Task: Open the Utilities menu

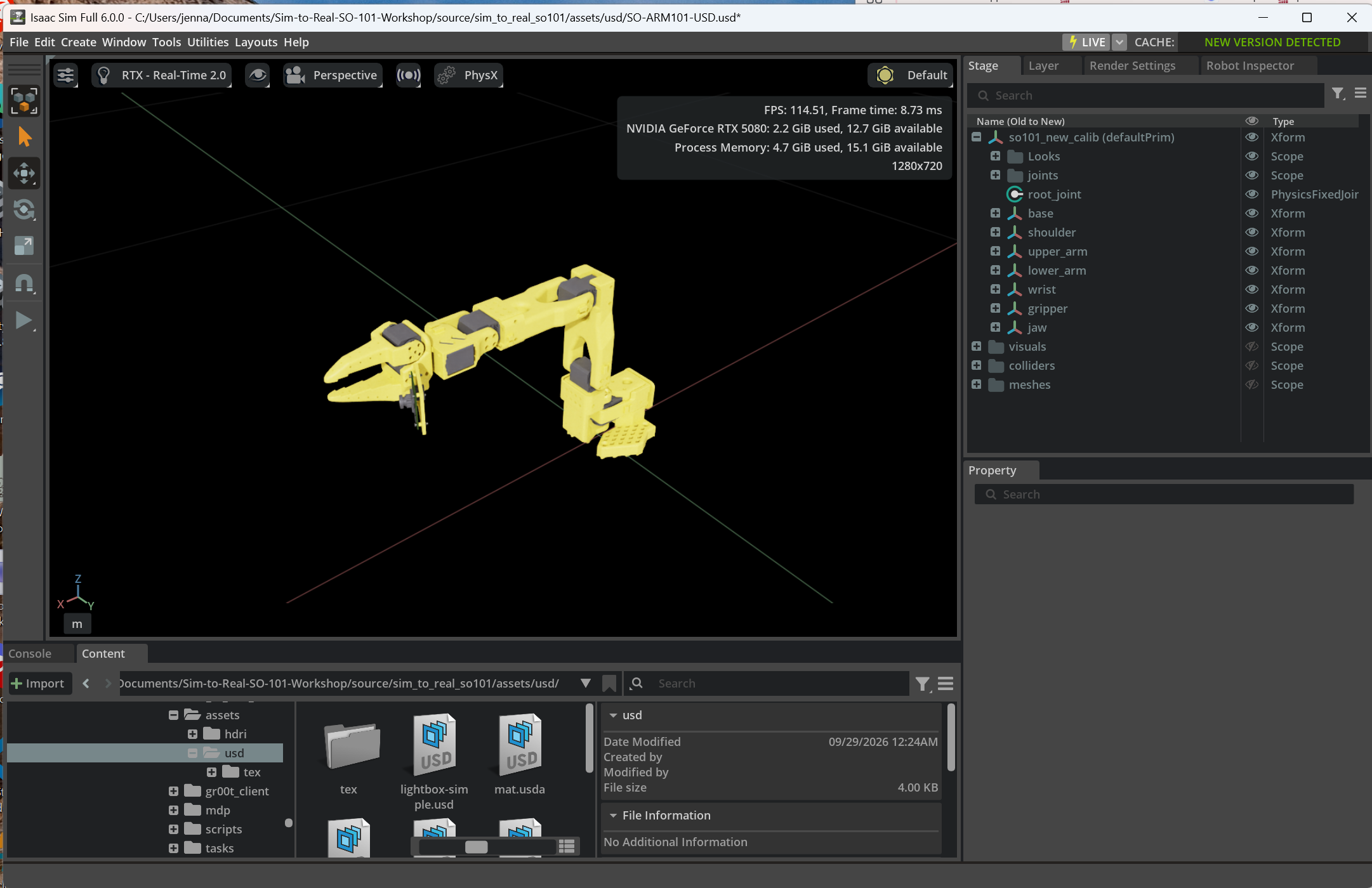Action: [x=208, y=42]
